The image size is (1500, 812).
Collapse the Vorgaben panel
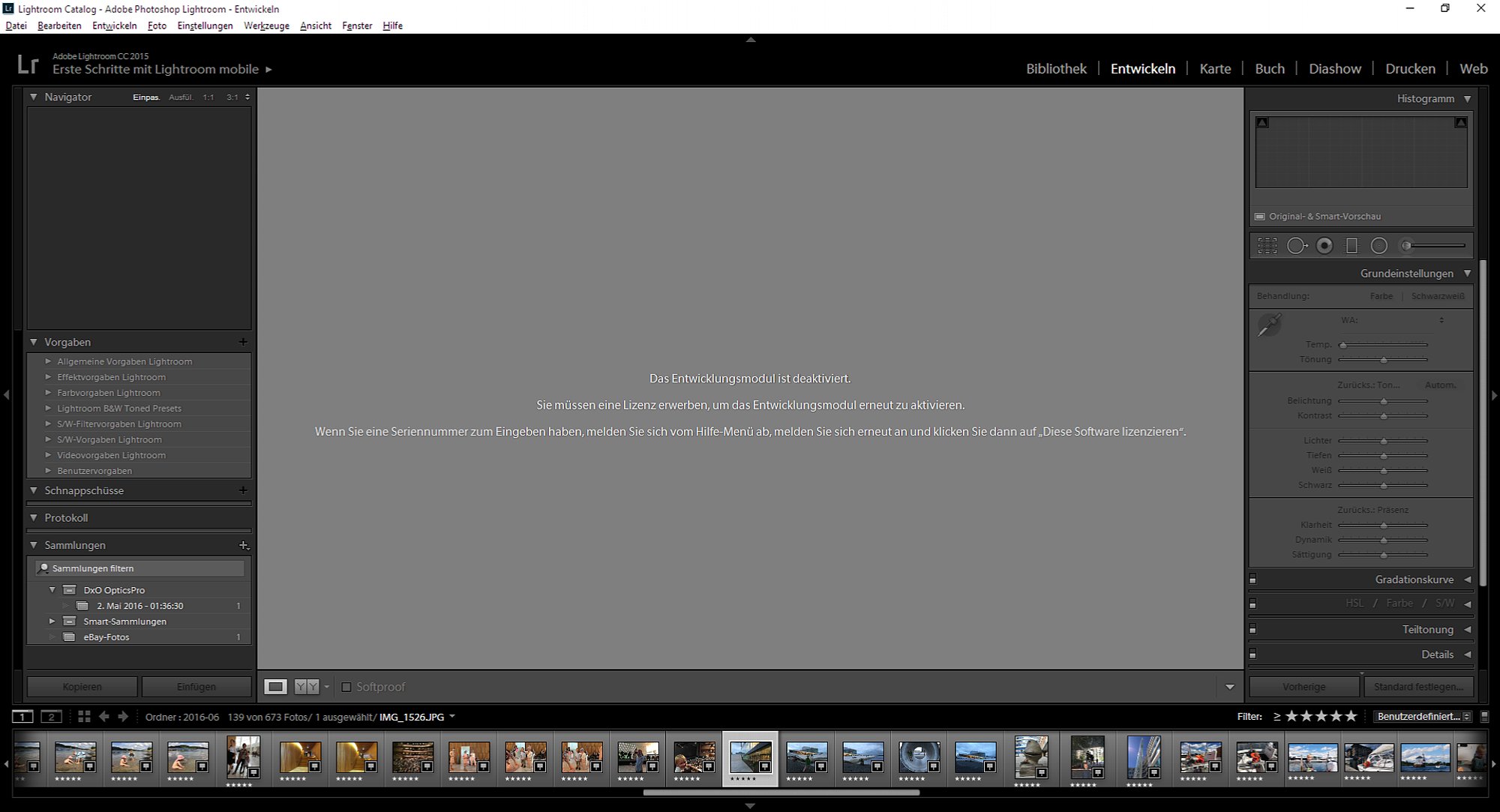pos(34,342)
